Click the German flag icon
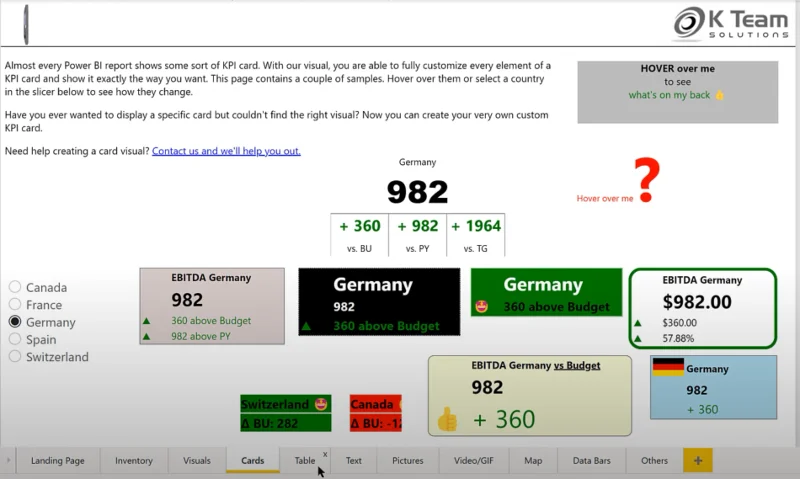800x479 pixels. click(668, 367)
